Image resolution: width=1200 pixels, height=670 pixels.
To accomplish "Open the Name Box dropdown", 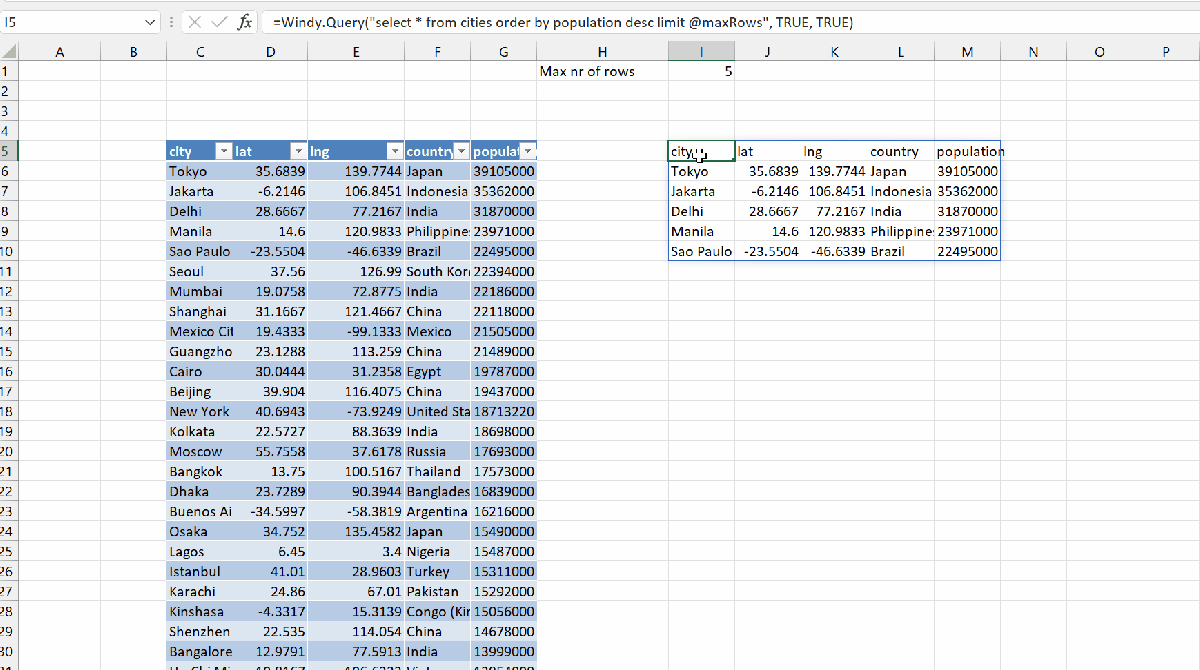I will pos(150,22).
